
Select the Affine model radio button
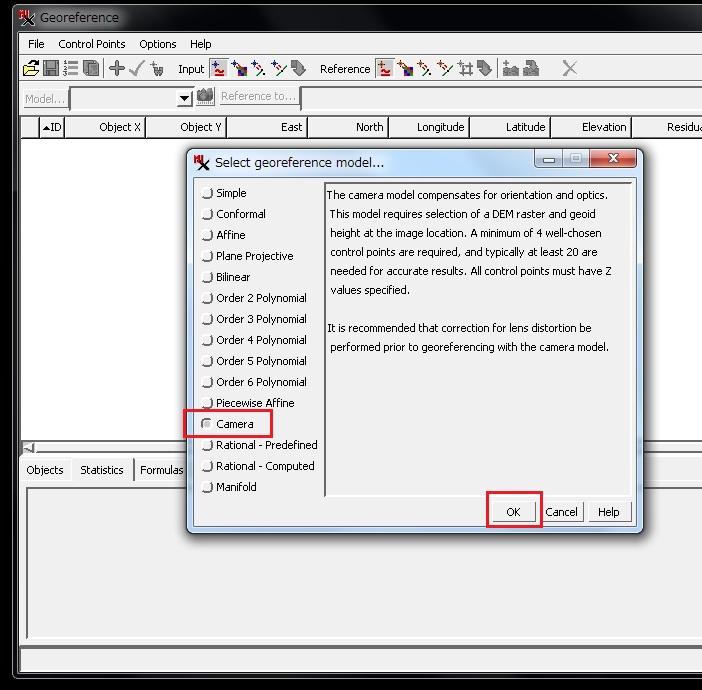click(207, 235)
